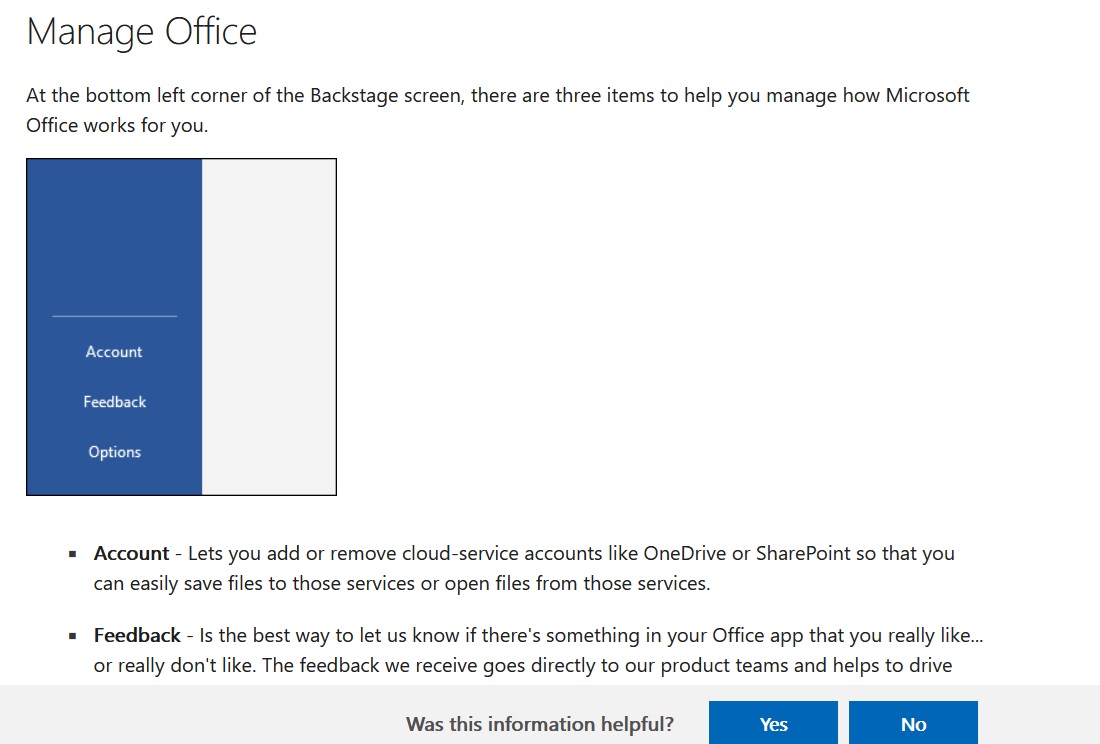Image resolution: width=1100 pixels, height=744 pixels.
Task: Click the "Was this information helpful?" prompt text
Action: point(540,724)
